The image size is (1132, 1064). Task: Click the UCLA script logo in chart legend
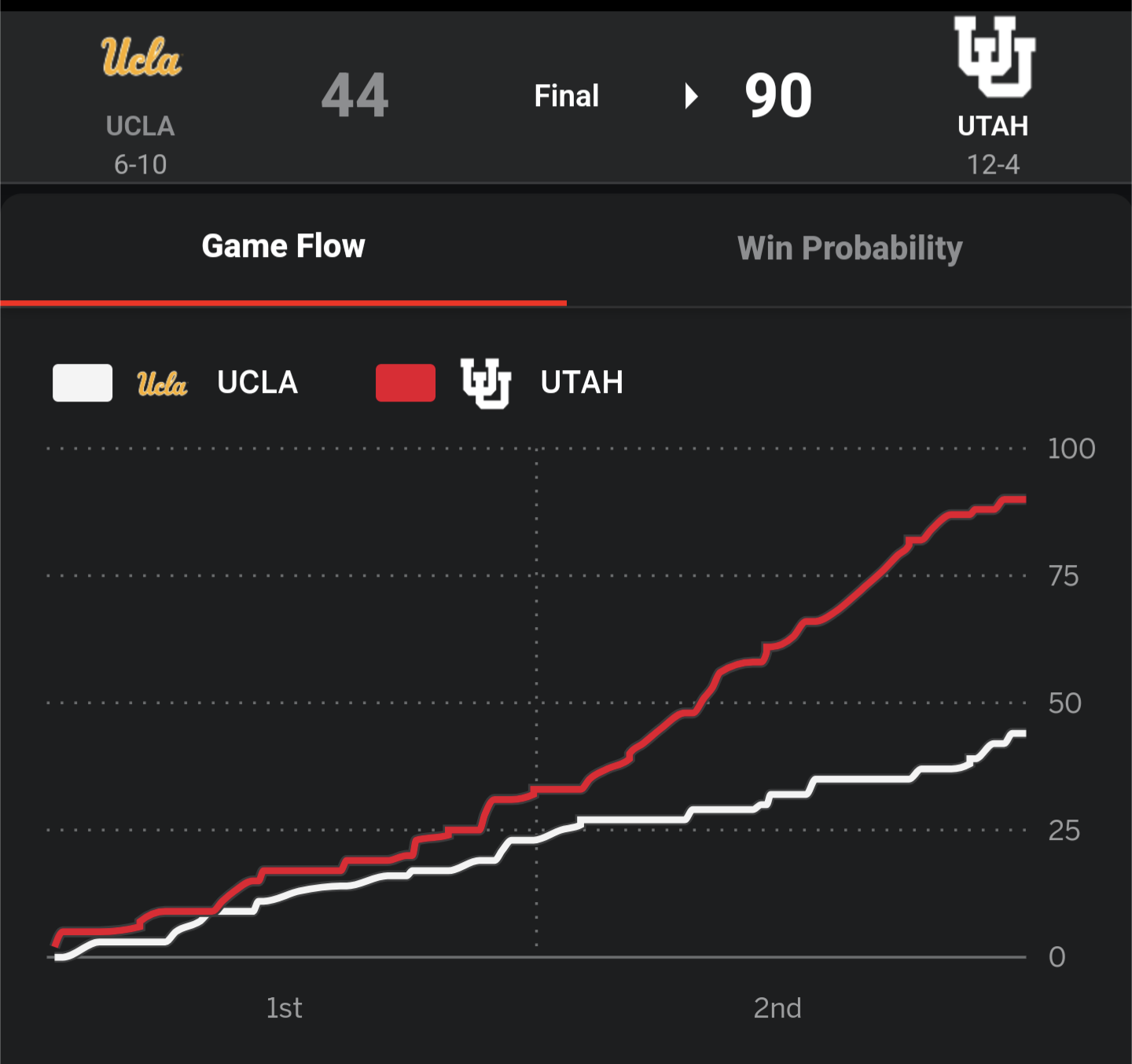click(x=162, y=383)
